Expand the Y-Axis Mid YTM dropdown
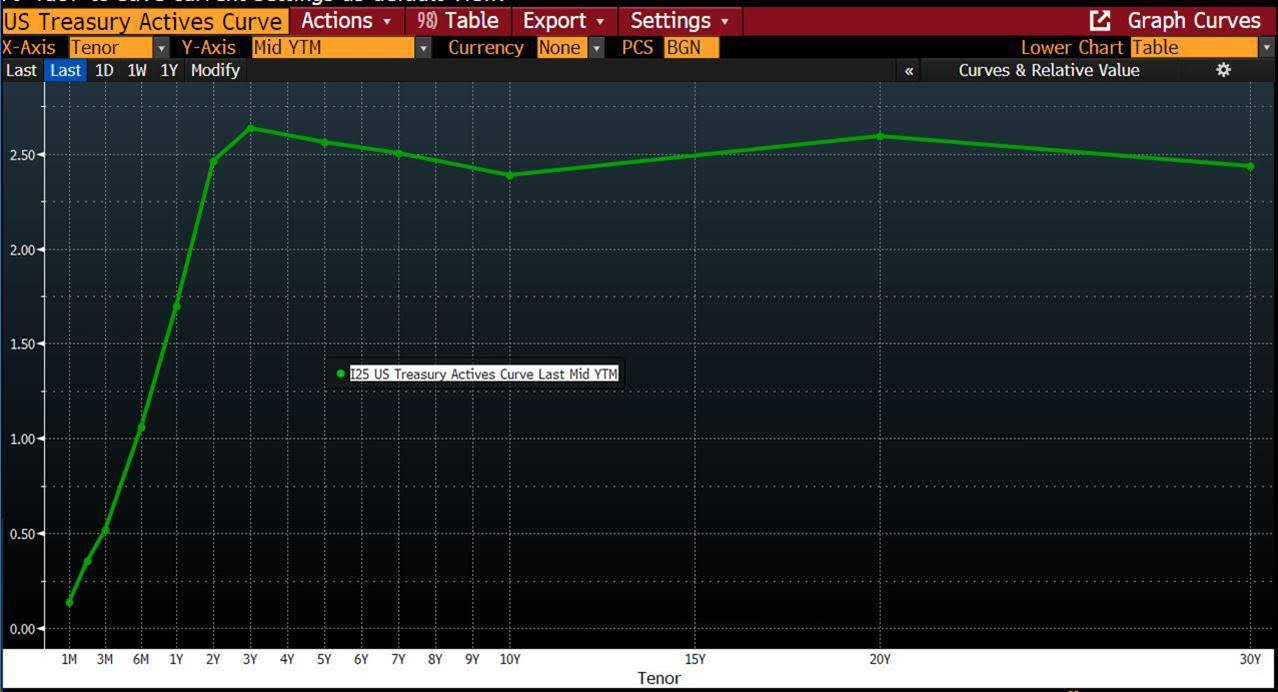Screen dimensions: 1278x692 click(x=423, y=47)
